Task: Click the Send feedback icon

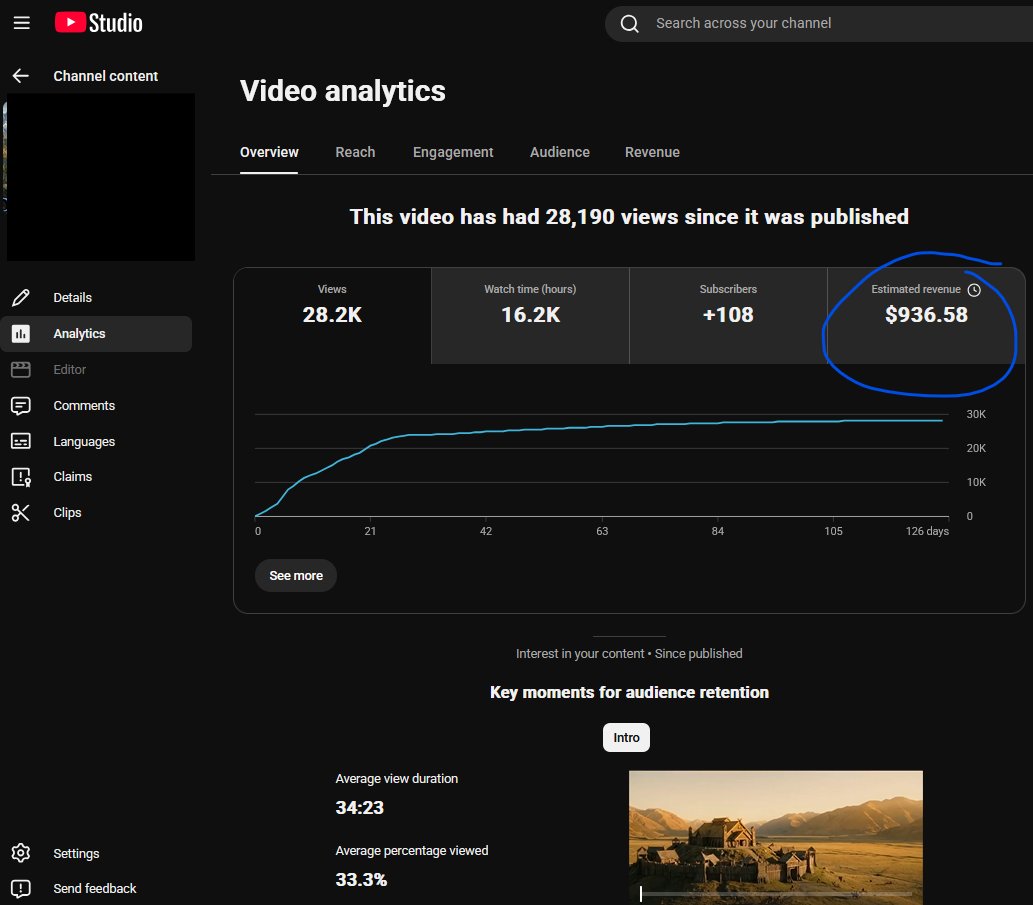Action: coord(20,889)
